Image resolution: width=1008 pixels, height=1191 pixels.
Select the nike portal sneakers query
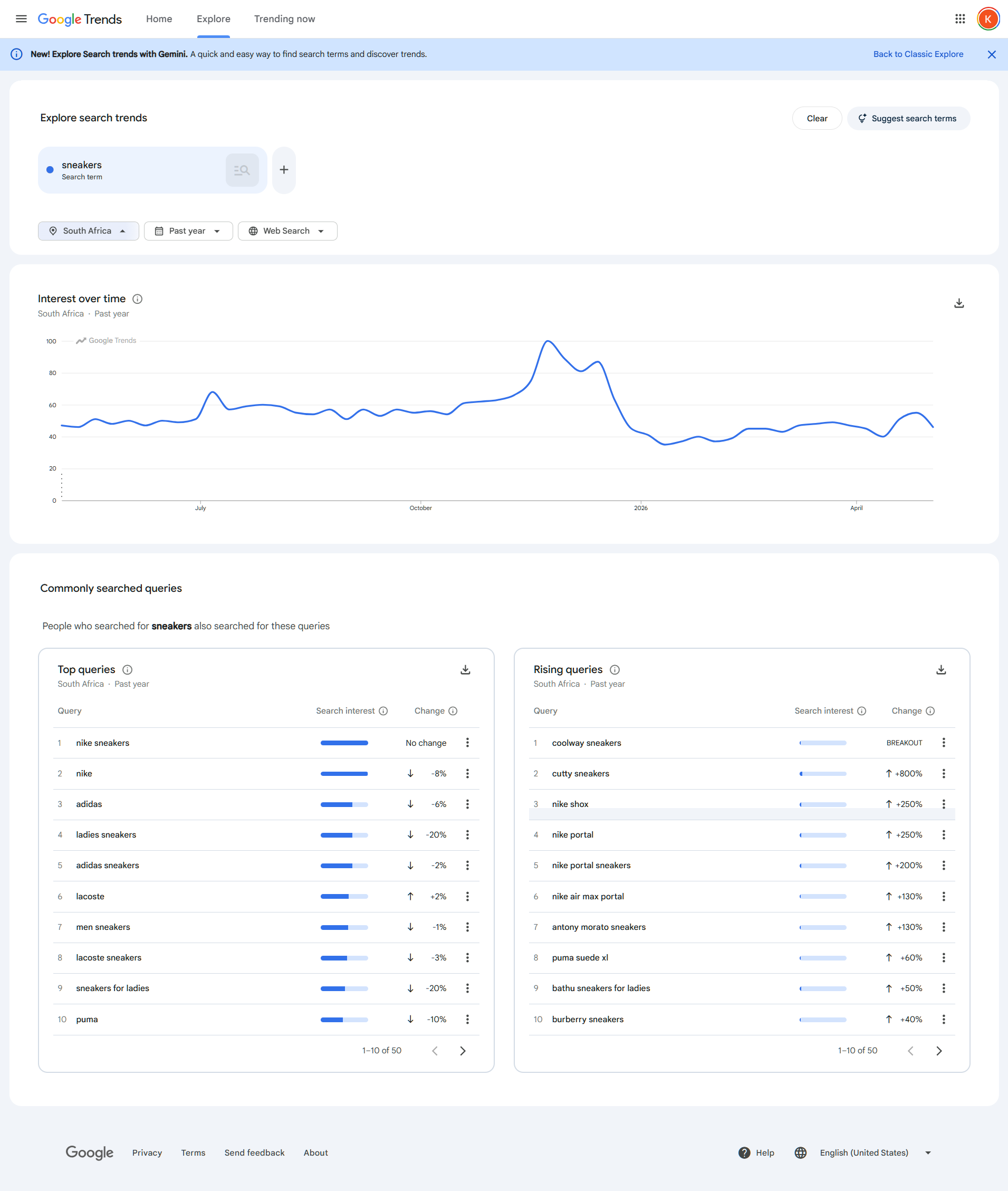coord(591,865)
